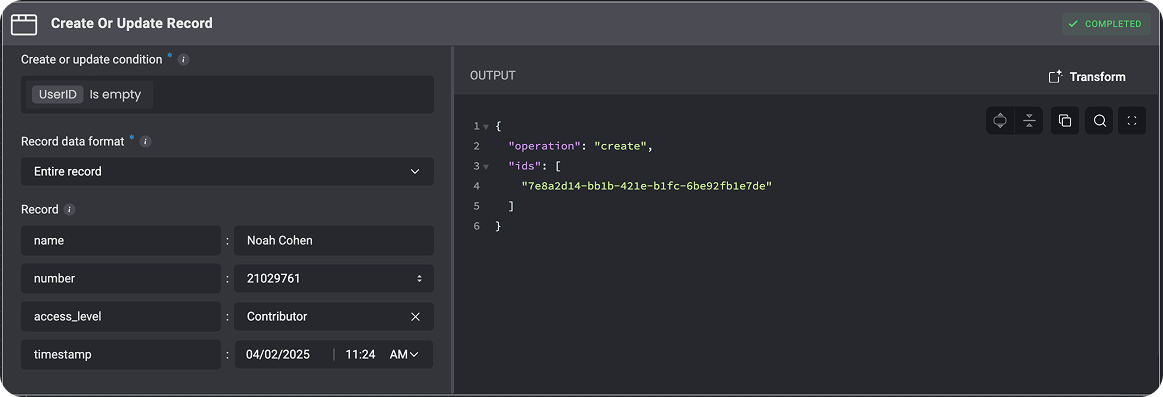The image size is (1163, 397).
Task: Collapse the ids array at line 3
Action: coord(486,166)
